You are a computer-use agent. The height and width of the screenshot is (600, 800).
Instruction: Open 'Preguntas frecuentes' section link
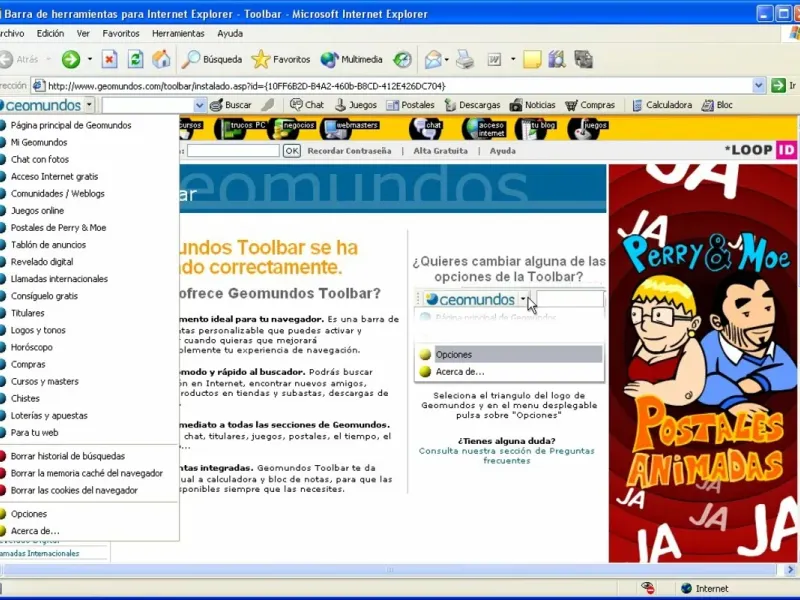(x=507, y=456)
